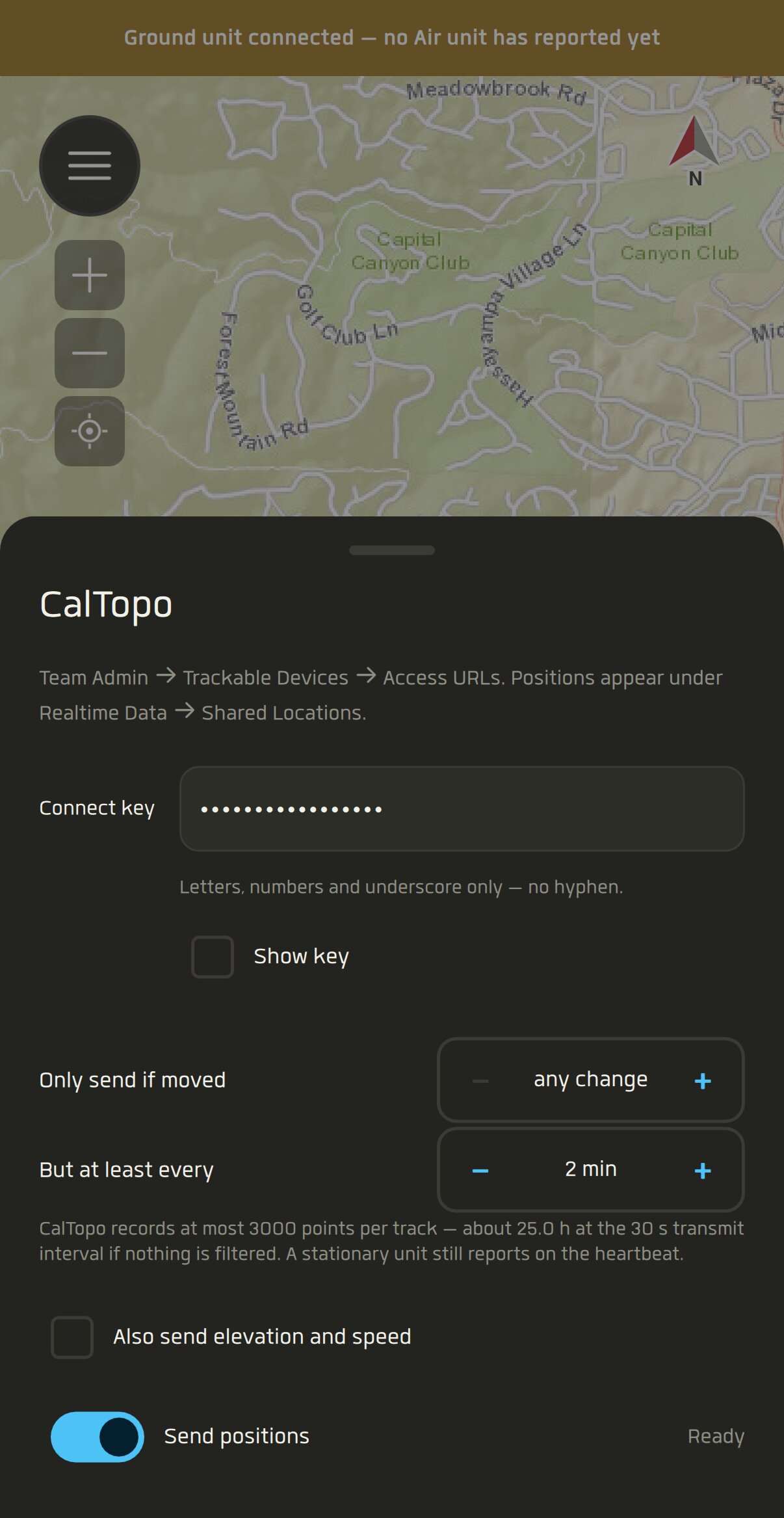This screenshot has width=784, height=1518.
Task: Click the 2 min value field
Action: [x=591, y=1169]
